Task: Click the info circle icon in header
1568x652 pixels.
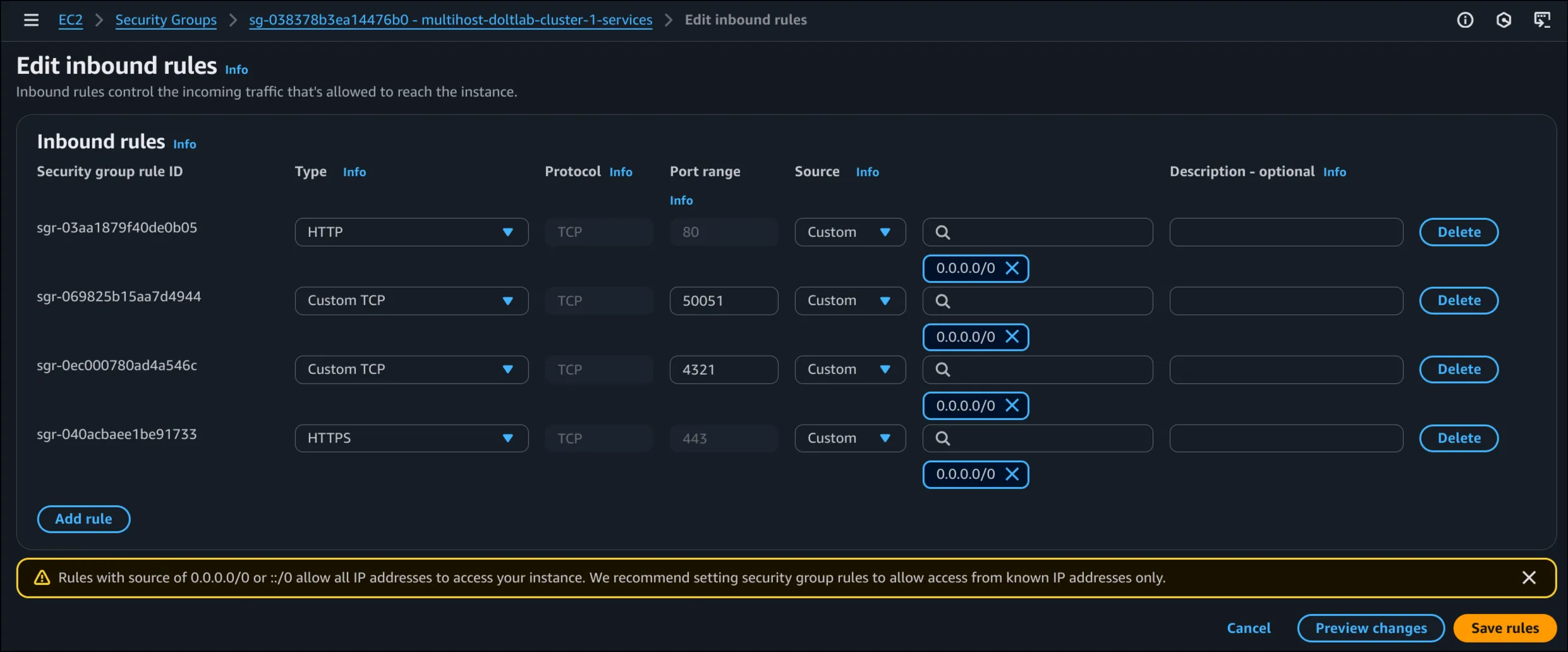Action: coord(1465,20)
